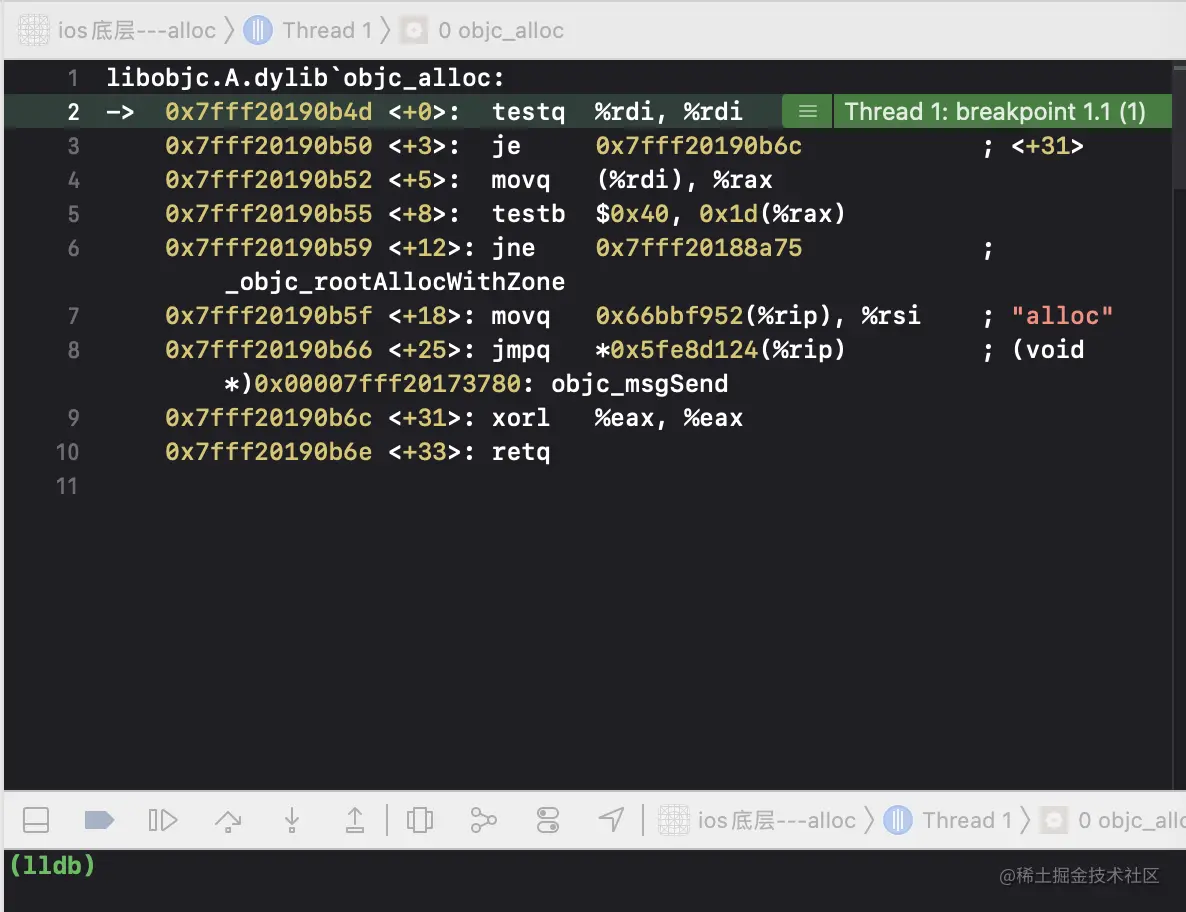The height and width of the screenshot is (912, 1186).
Task: Toggle breakpoints activation in debug bar
Action: [x=99, y=820]
